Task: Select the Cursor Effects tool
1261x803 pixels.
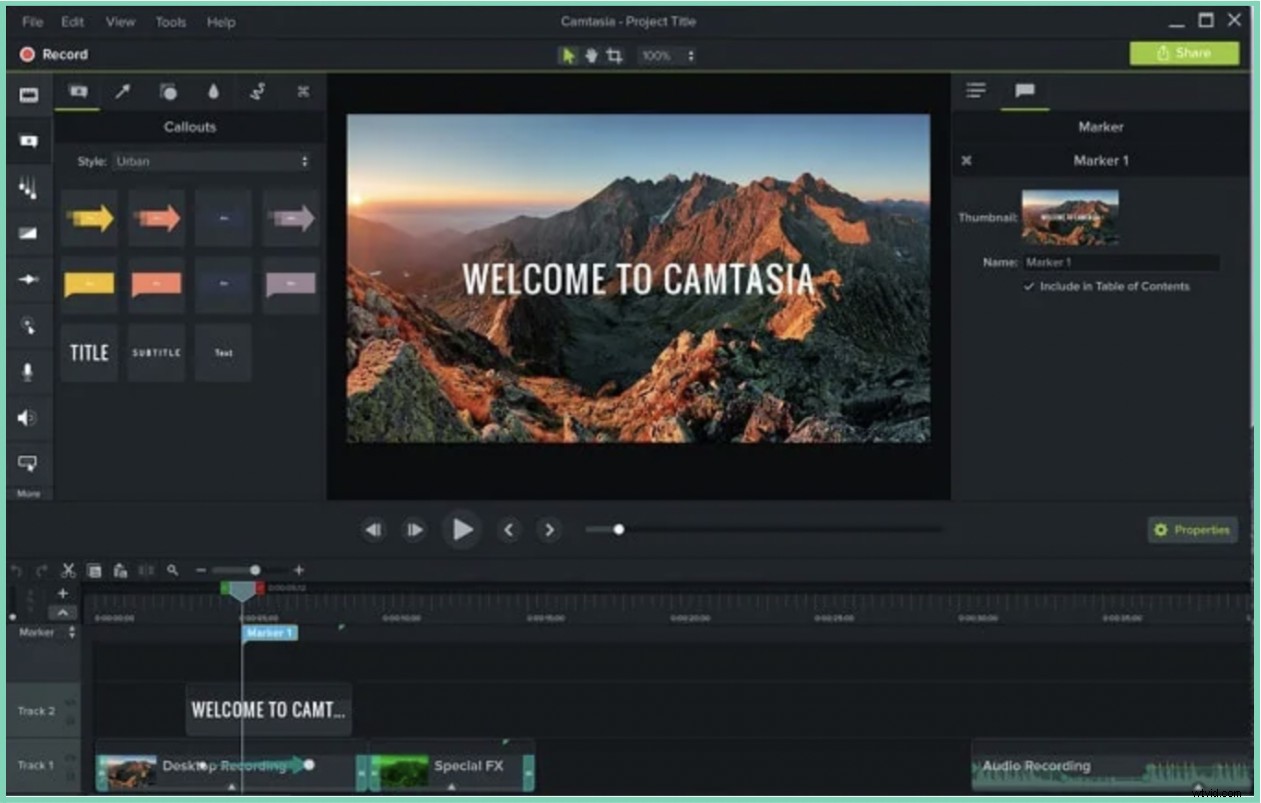Action: 28,325
